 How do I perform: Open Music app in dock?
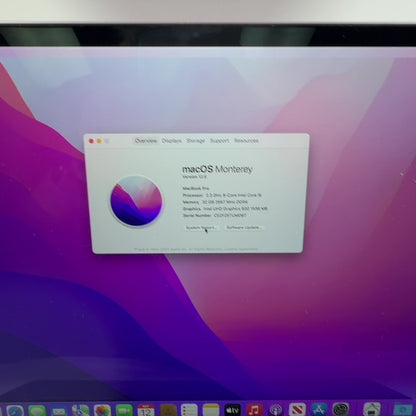(254, 410)
